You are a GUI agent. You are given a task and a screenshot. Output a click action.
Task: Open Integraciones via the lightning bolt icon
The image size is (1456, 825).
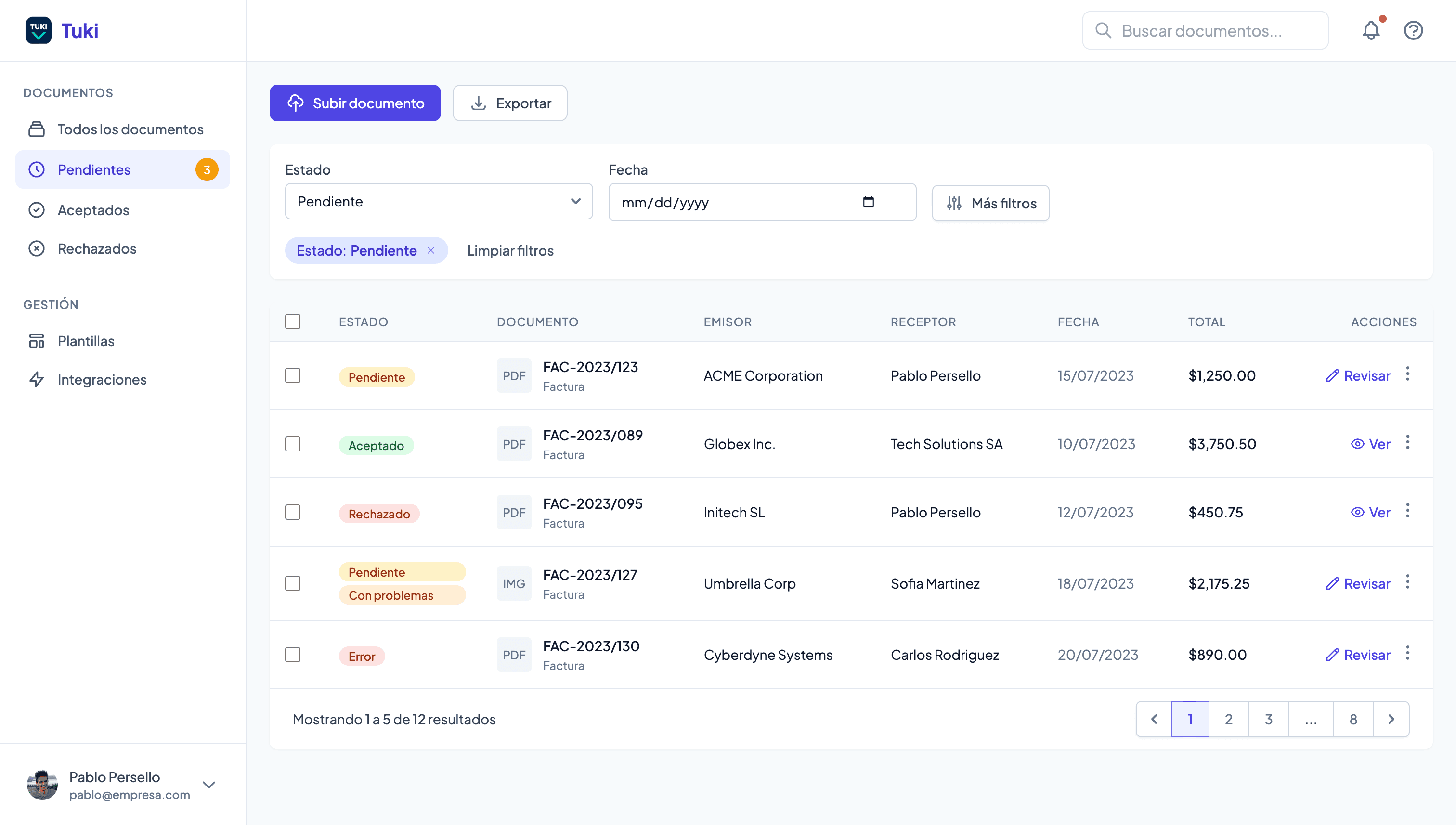pyautogui.click(x=37, y=380)
